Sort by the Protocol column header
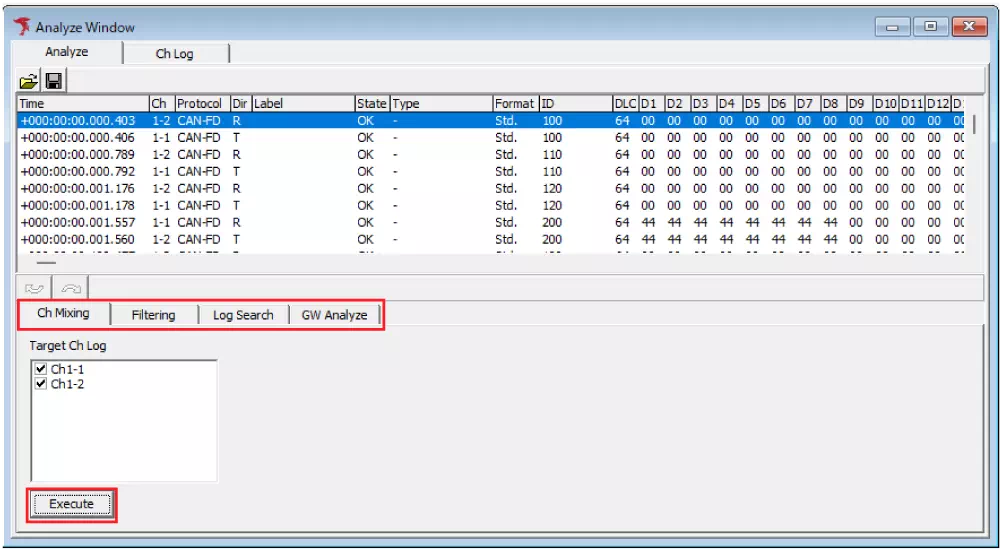This screenshot has width=1000, height=551. [x=200, y=103]
